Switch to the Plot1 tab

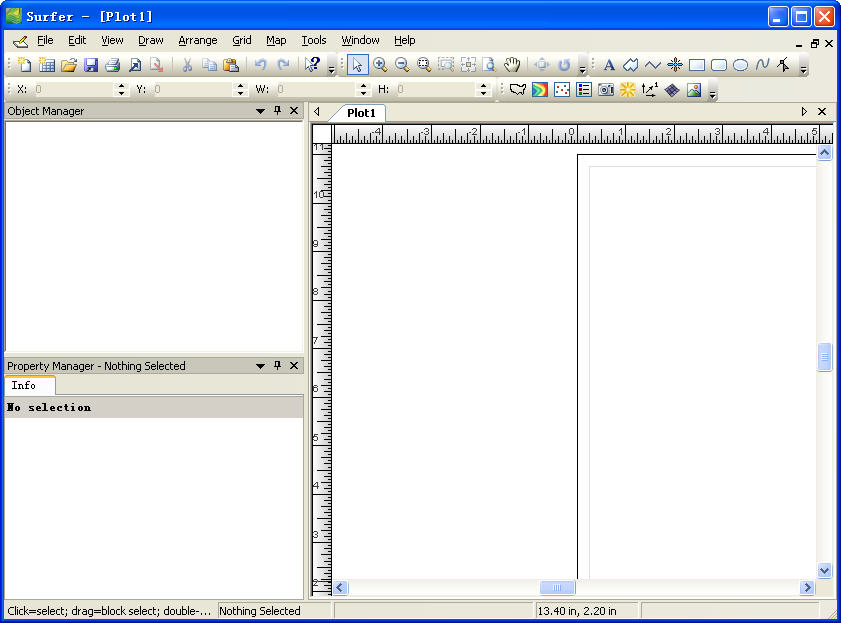point(361,113)
